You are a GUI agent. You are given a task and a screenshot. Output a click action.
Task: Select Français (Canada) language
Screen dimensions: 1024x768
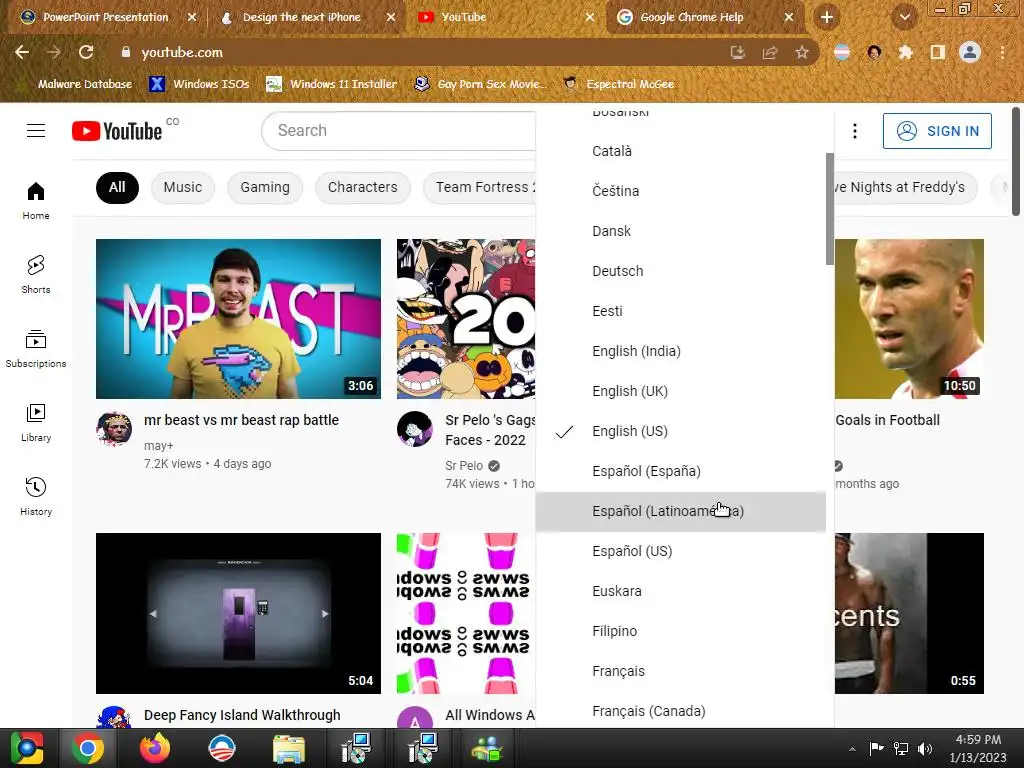tap(680, 711)
